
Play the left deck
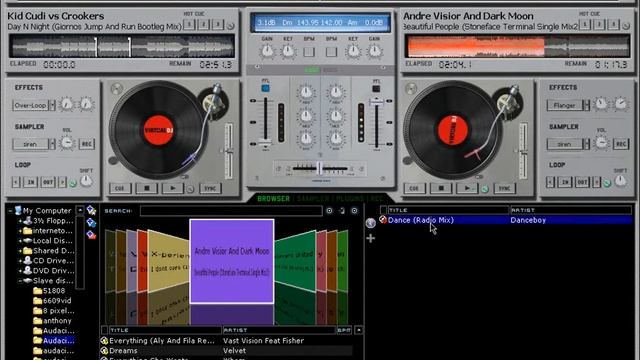click(x=173, y=188)
